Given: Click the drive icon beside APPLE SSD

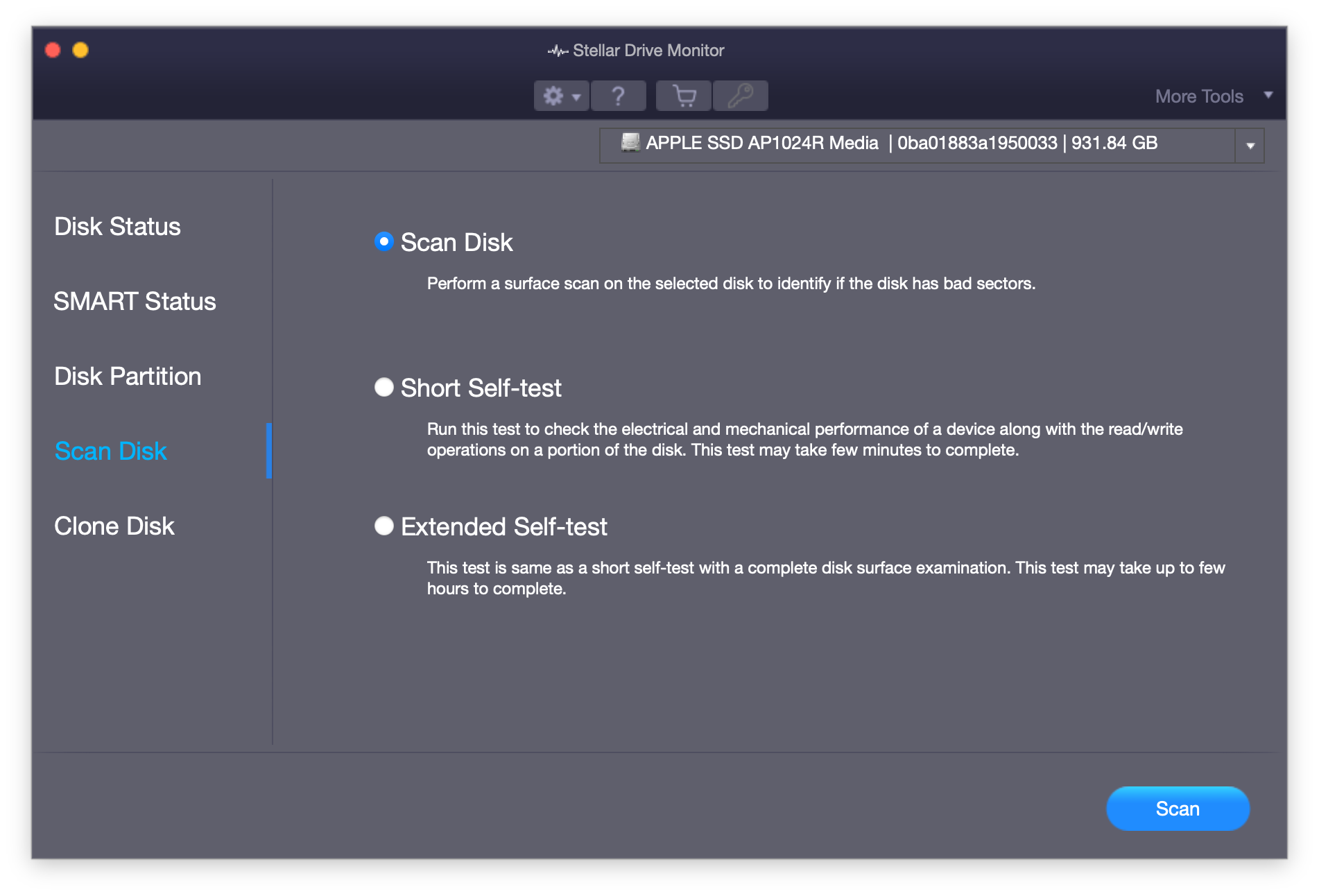Looking at the screenshot, I should tap(630, 144).
